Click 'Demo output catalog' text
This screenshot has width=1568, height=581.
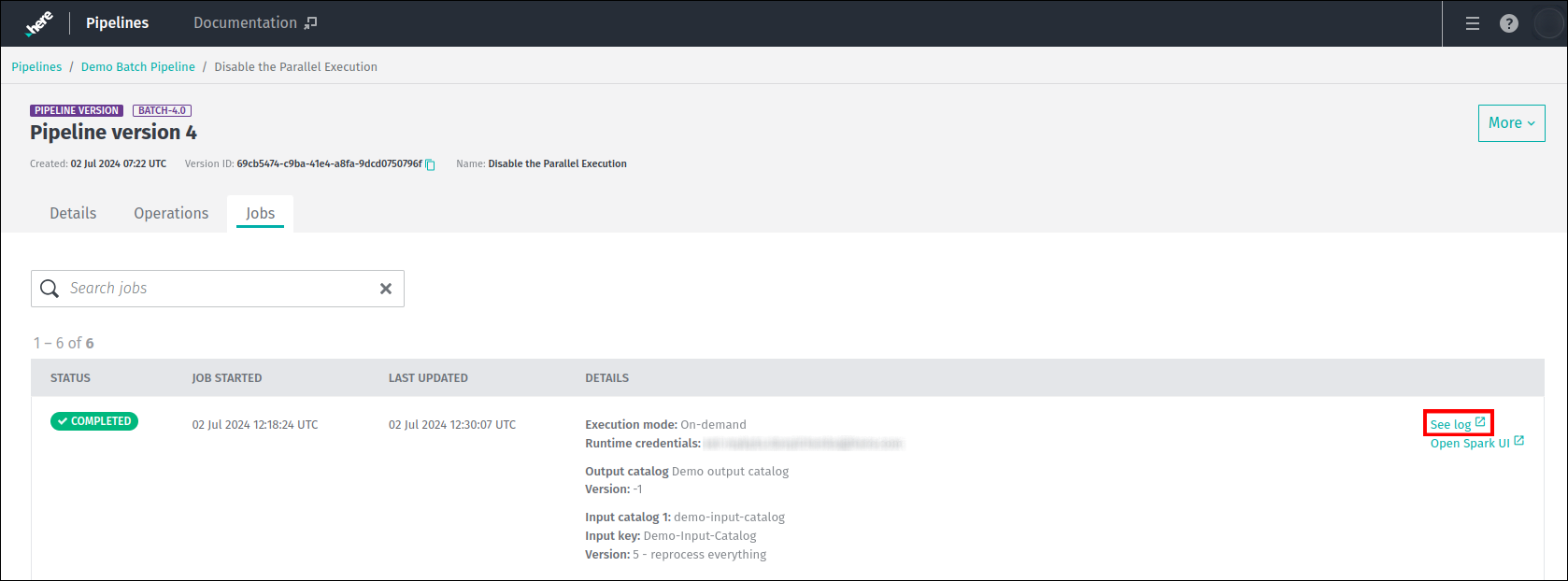coord(731,472)
